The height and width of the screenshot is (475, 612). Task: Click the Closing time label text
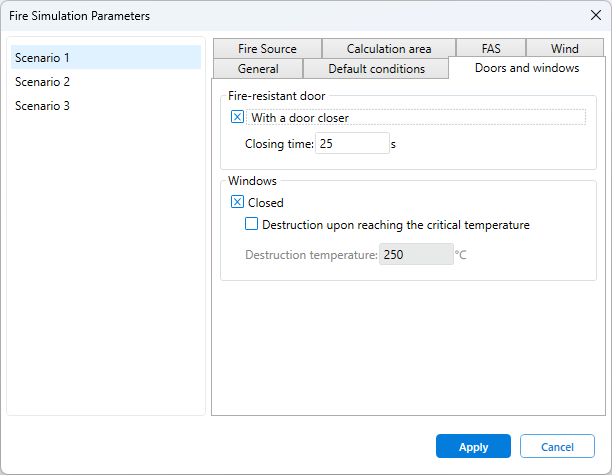(279, 144)
